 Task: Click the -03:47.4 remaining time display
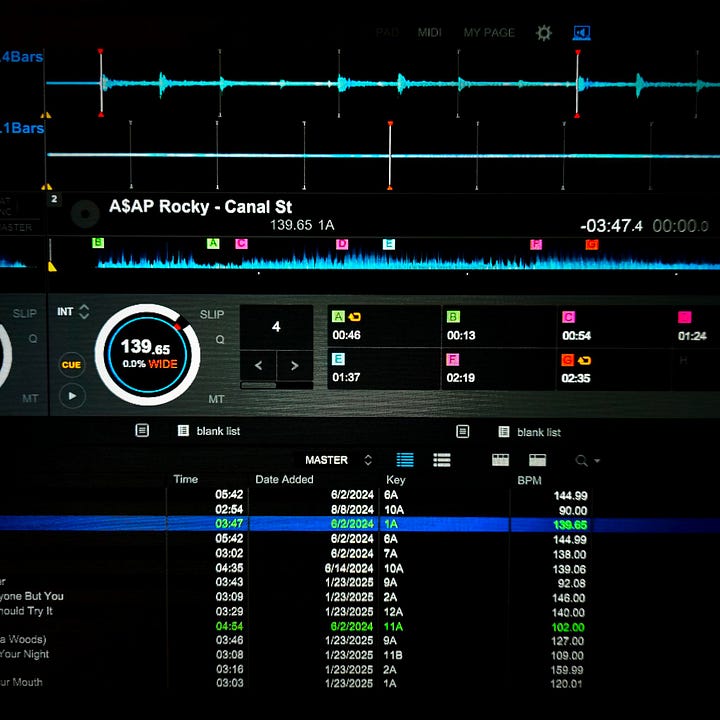click(x=611, y=226)
